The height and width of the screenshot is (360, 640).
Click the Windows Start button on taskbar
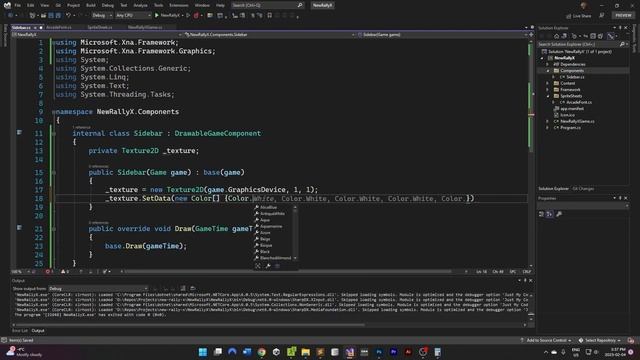click(x=203, y=352)
